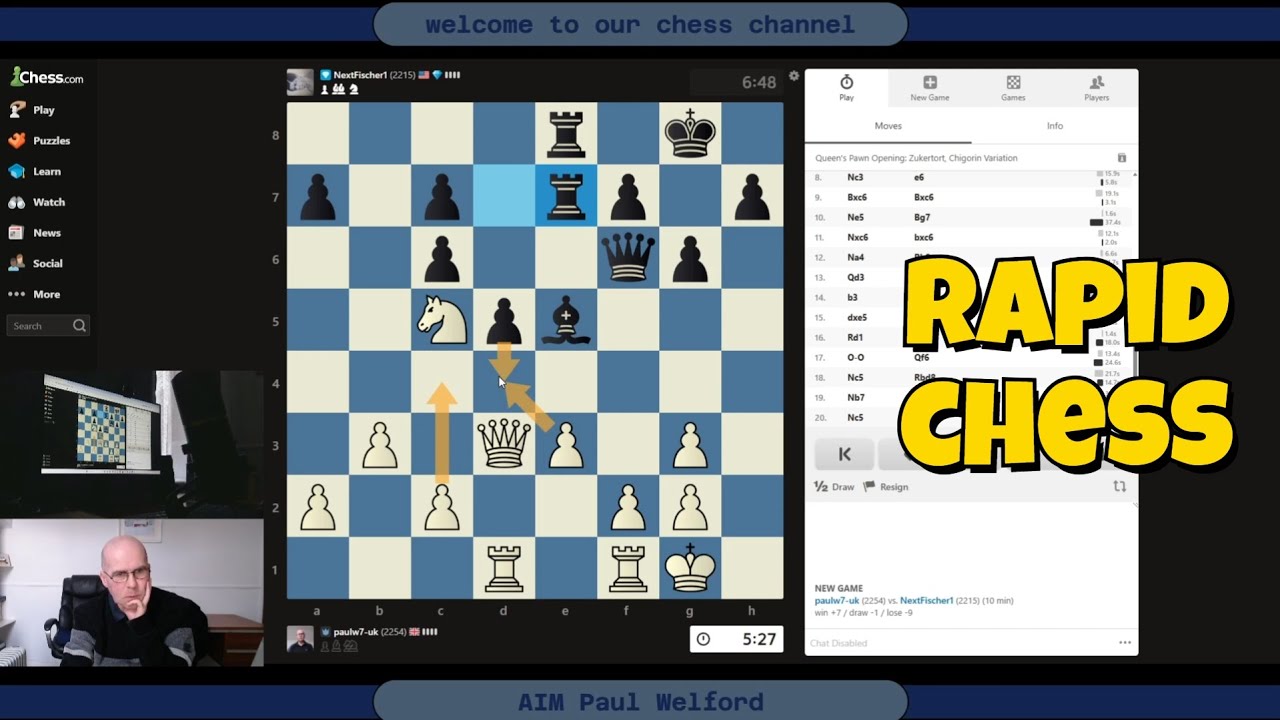The width and height of the screenshot is (1280, 720).
Task: Open chat options three-dots menu
Action: tap(1125, 643)
